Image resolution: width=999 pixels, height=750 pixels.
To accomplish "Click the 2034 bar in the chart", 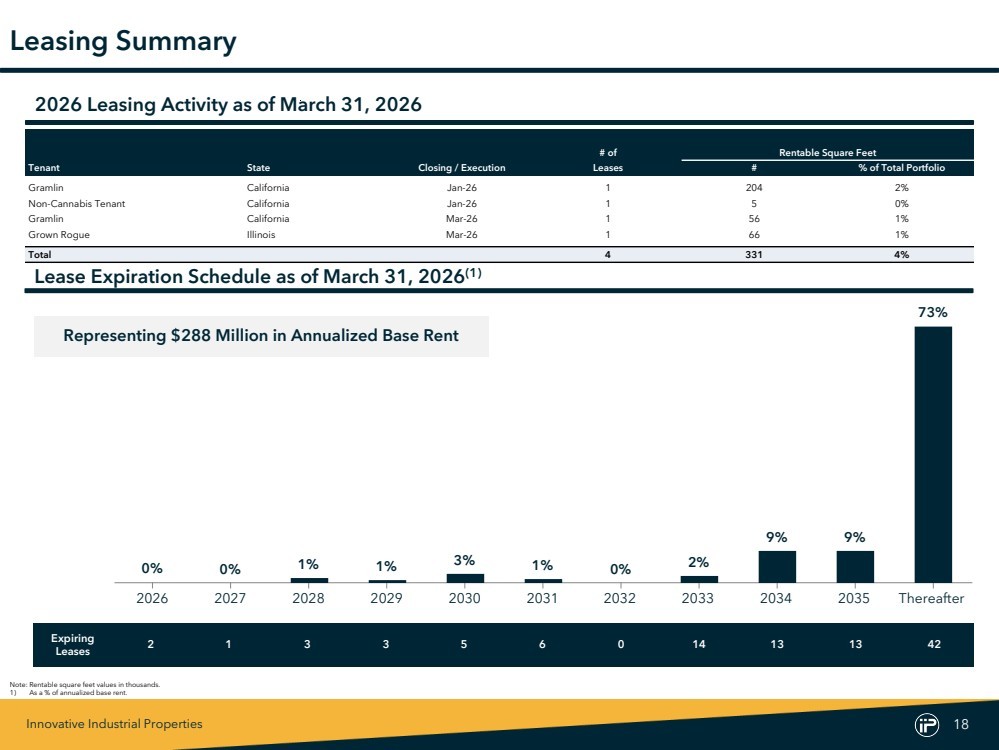I will click(x=777, y=566).
